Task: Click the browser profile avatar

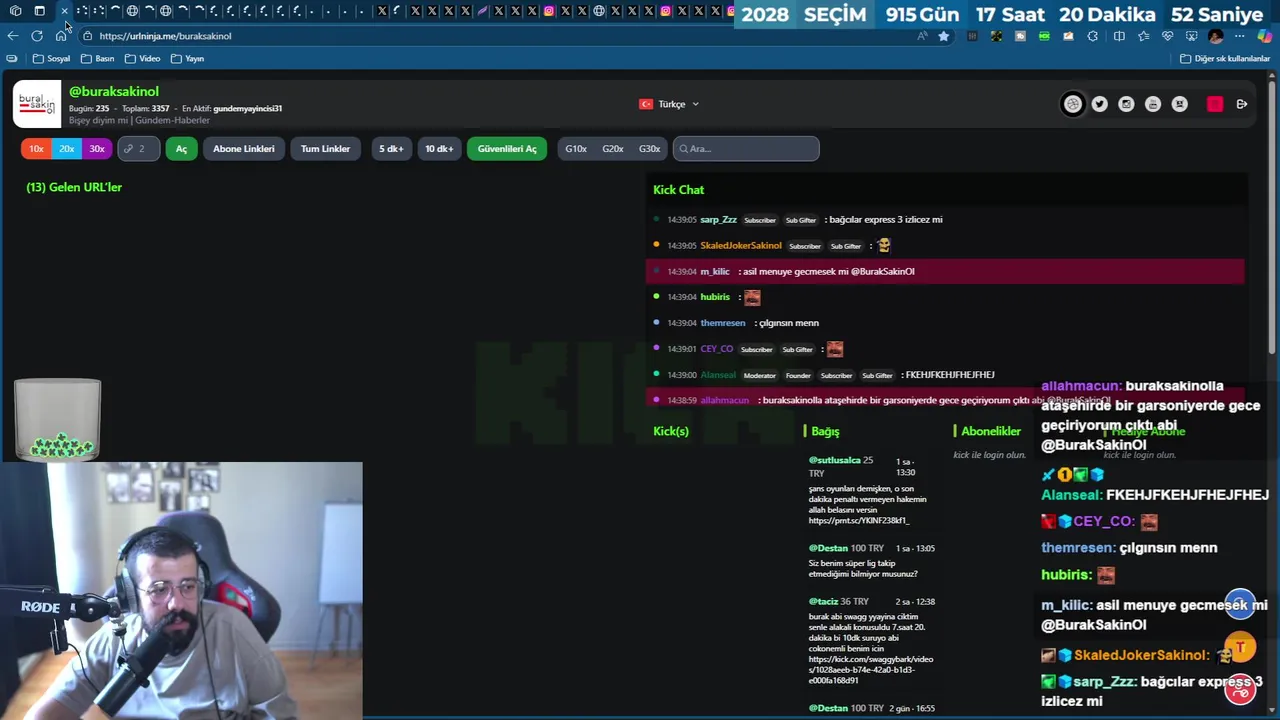Action: coord(1215,36)
